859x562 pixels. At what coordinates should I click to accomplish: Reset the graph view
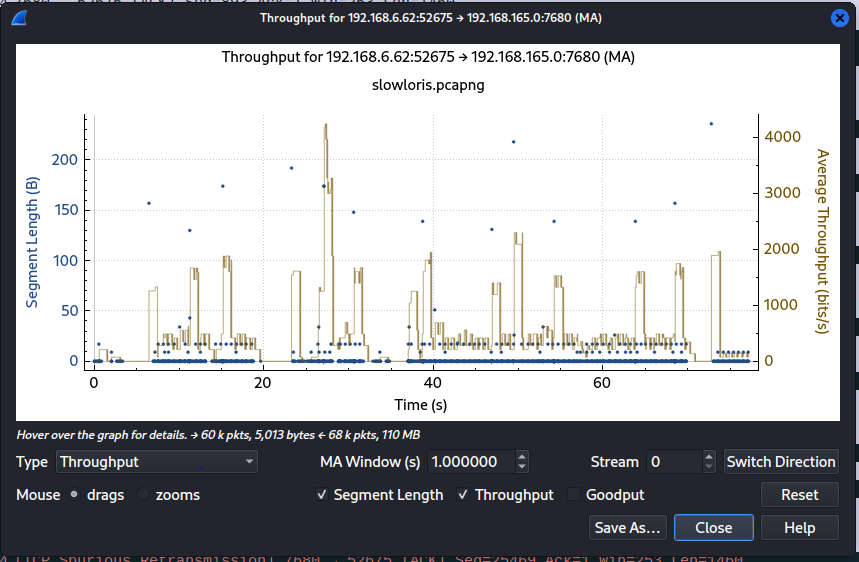point(799,495)
